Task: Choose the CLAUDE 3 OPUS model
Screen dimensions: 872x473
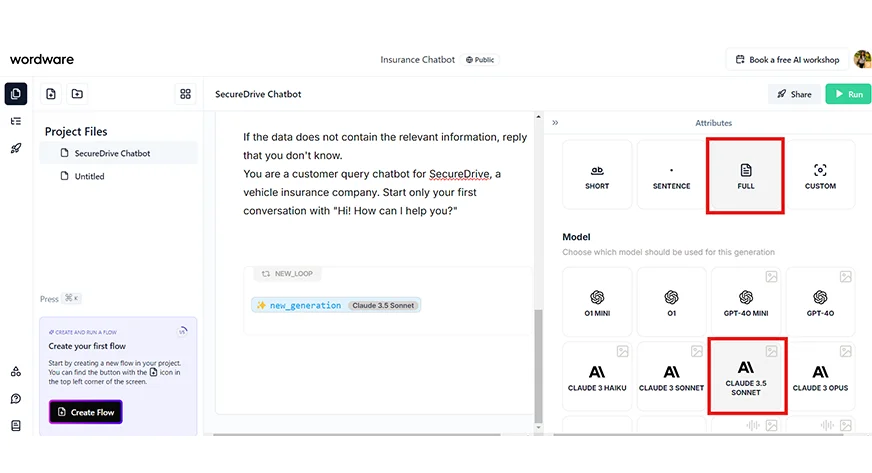Action: 820,376
